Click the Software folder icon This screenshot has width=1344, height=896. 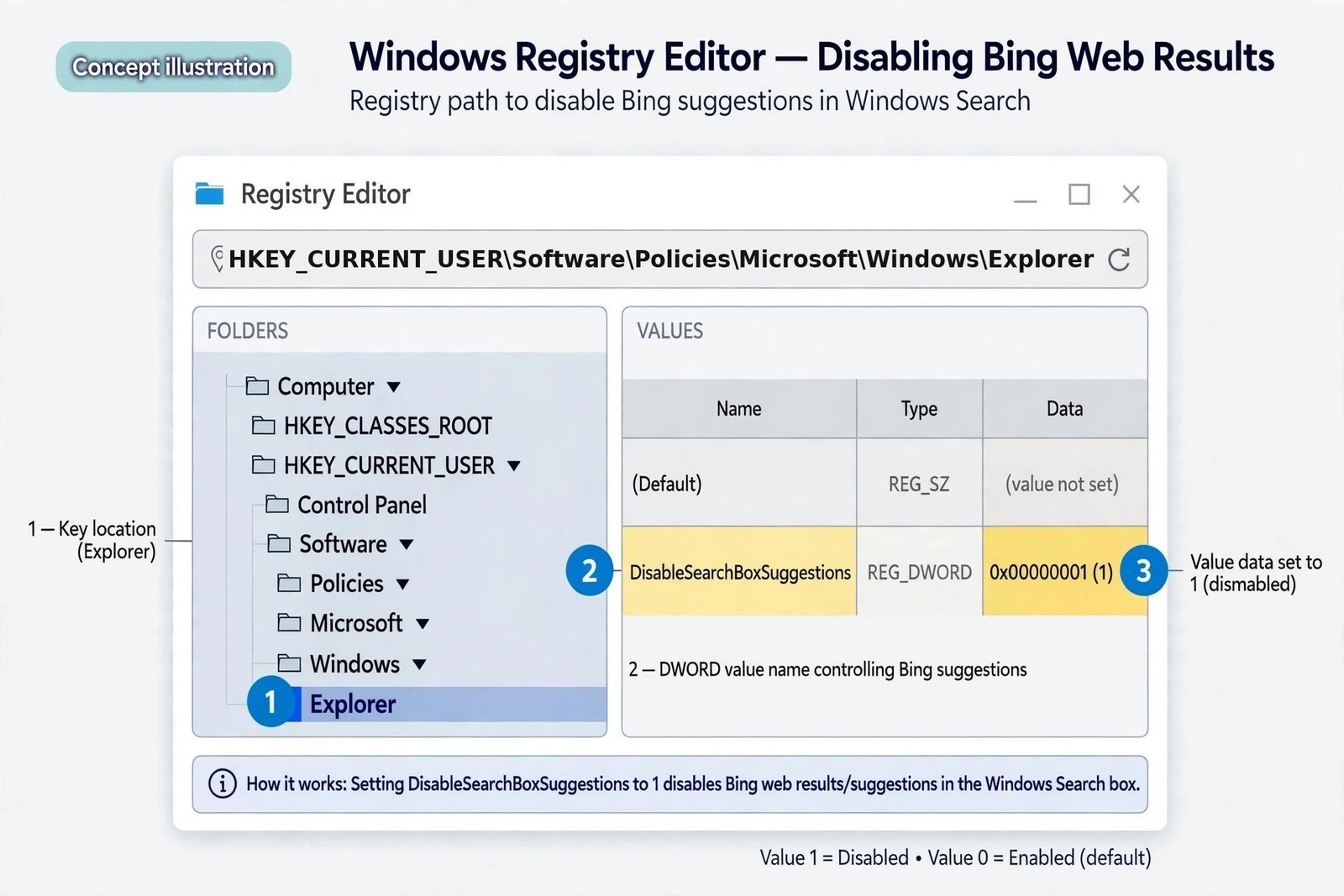pos(279,543)
